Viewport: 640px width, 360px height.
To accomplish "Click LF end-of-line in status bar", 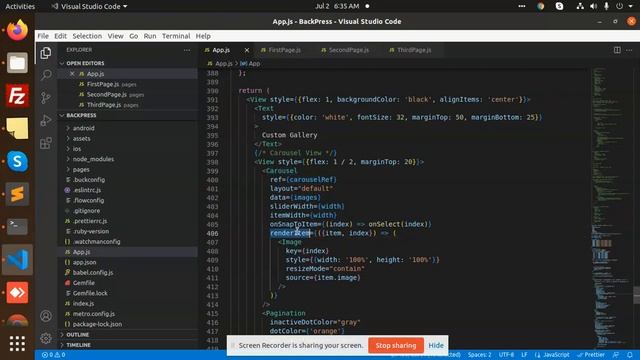I will [x=524, y=355].
